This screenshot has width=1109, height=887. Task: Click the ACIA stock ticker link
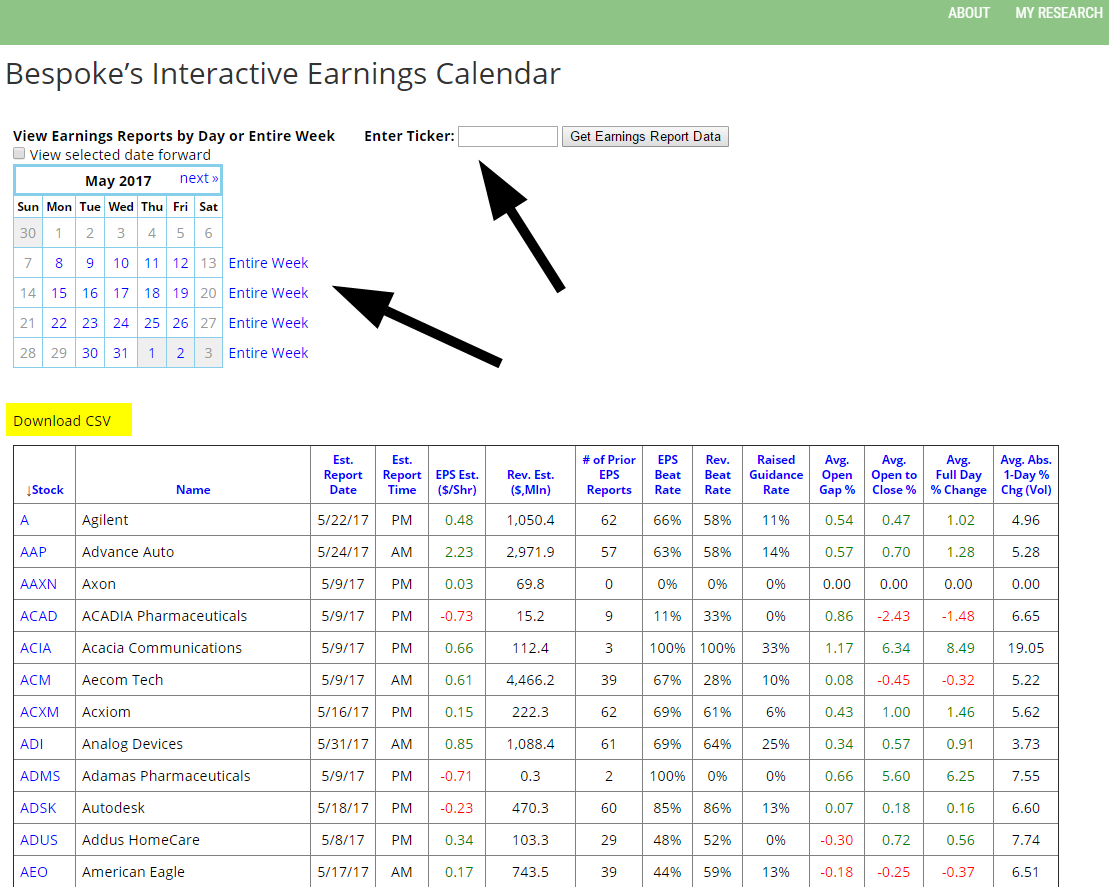pos(33,648)
